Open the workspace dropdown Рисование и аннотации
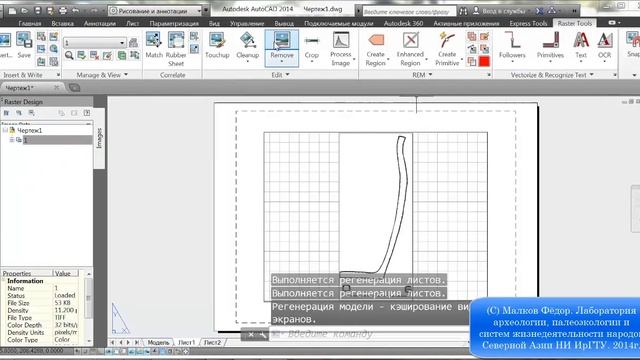640x360 pixels. pos(156,11)
